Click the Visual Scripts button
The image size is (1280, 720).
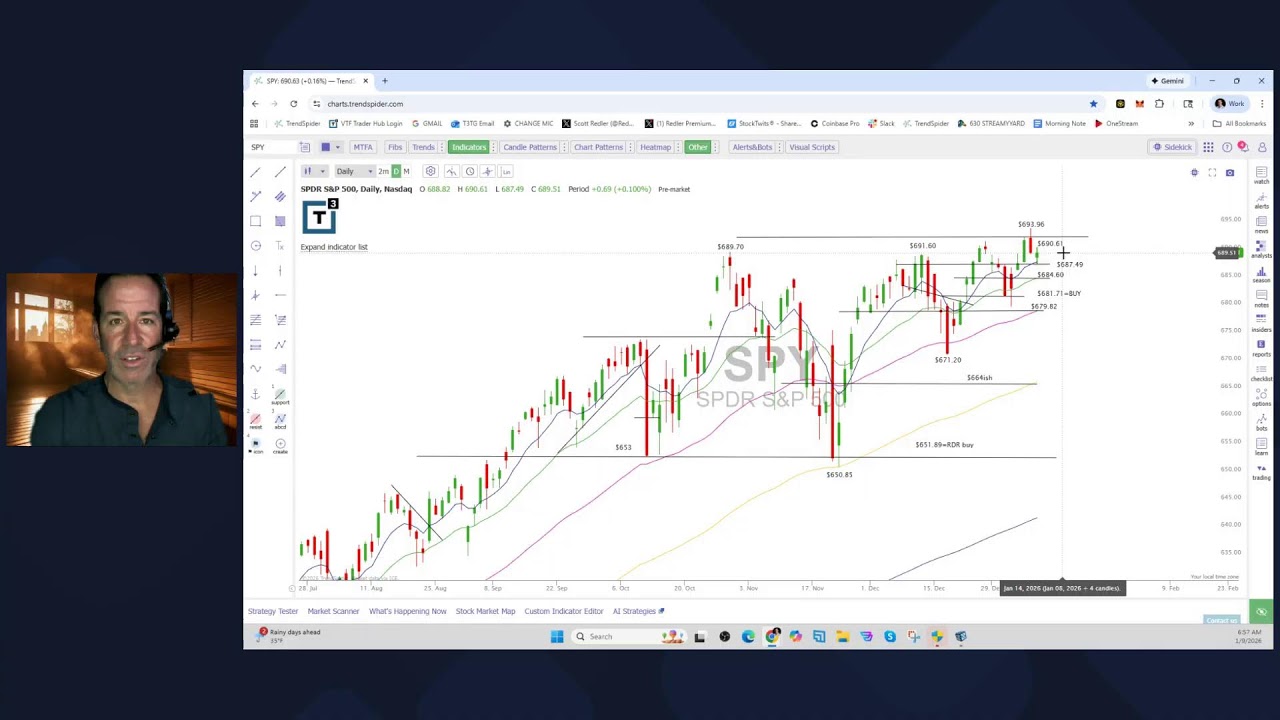811,147
